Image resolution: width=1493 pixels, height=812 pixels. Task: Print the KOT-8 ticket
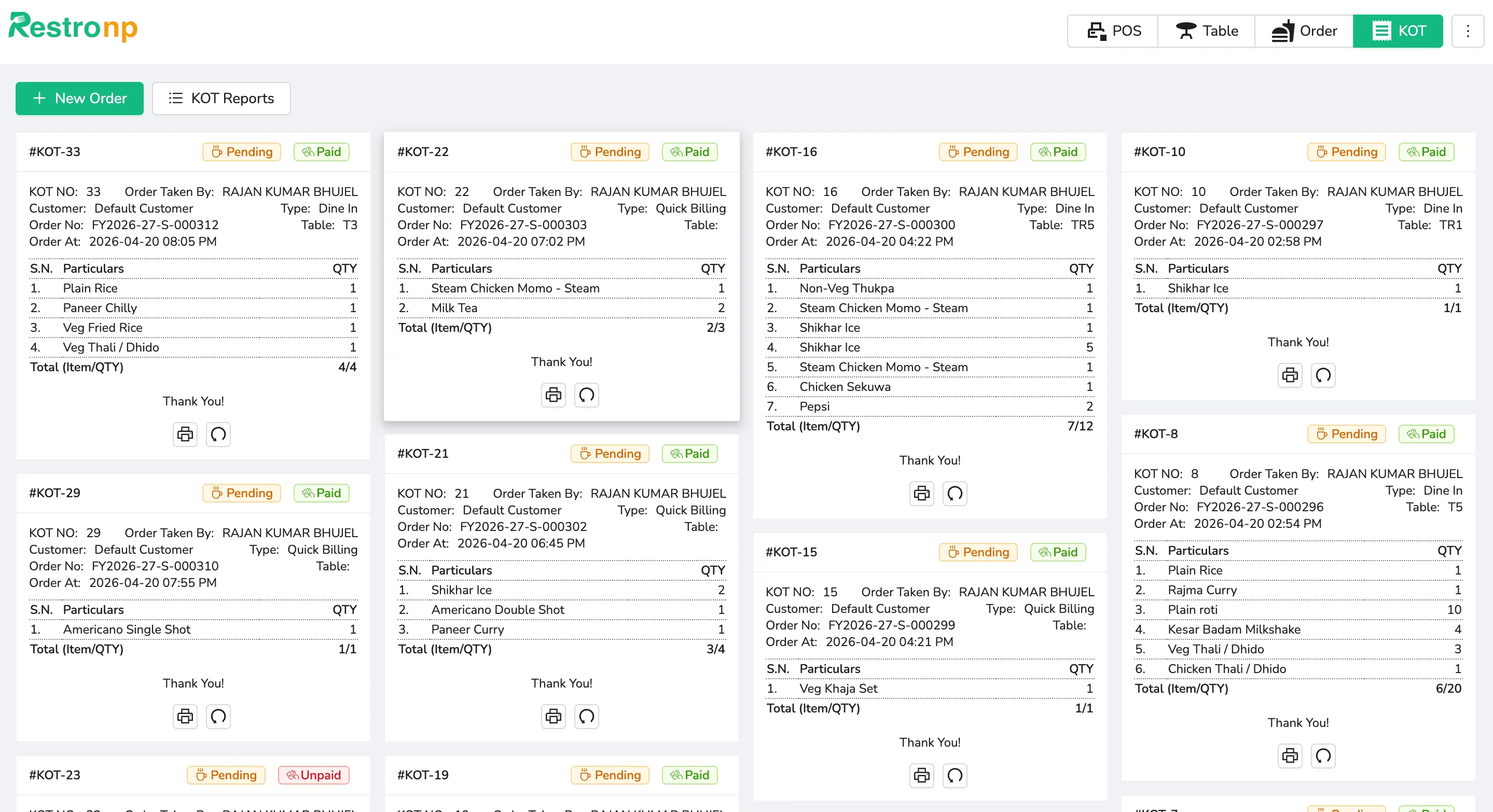(x=1290, y=756)
